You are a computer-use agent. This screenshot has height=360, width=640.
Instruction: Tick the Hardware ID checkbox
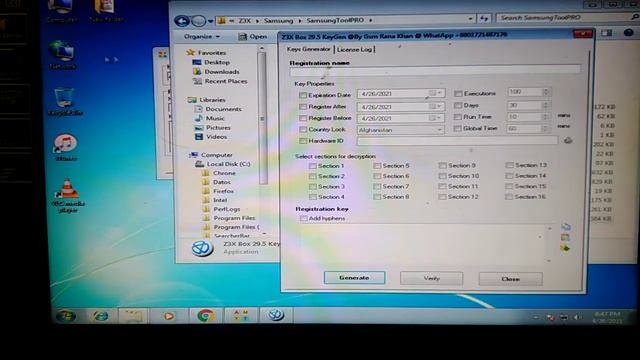(302, 141)
